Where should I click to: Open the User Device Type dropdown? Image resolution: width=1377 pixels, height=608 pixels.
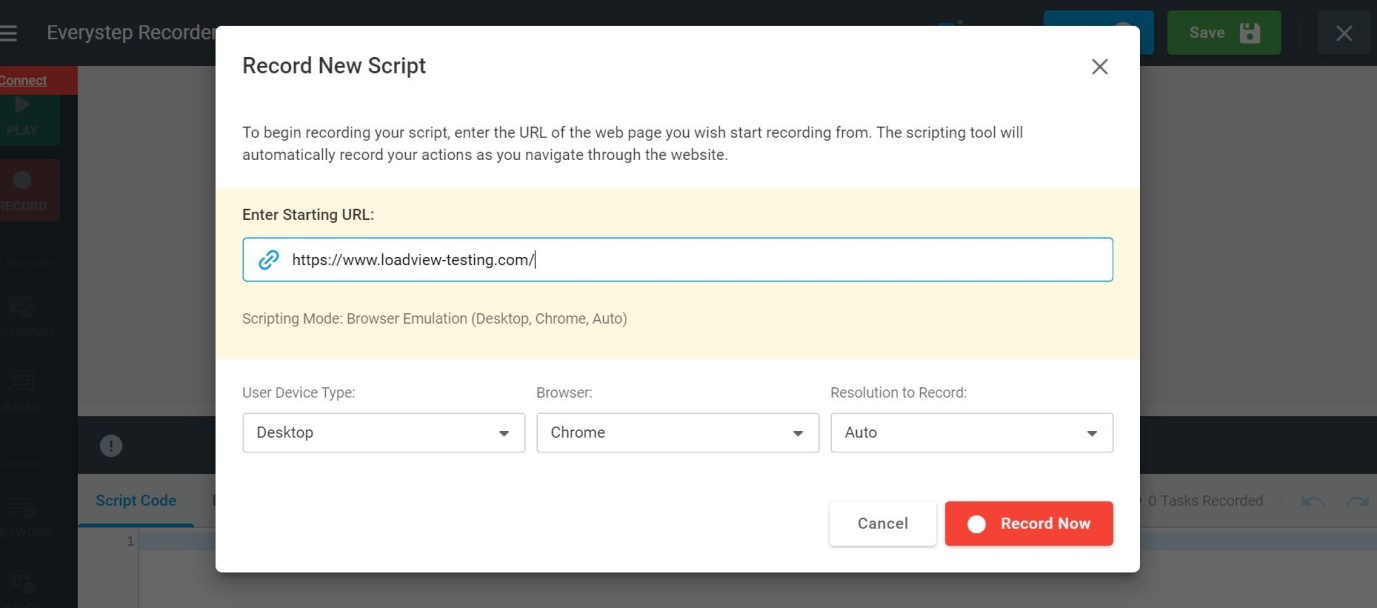pyautogui.click(x=383, y=432)
